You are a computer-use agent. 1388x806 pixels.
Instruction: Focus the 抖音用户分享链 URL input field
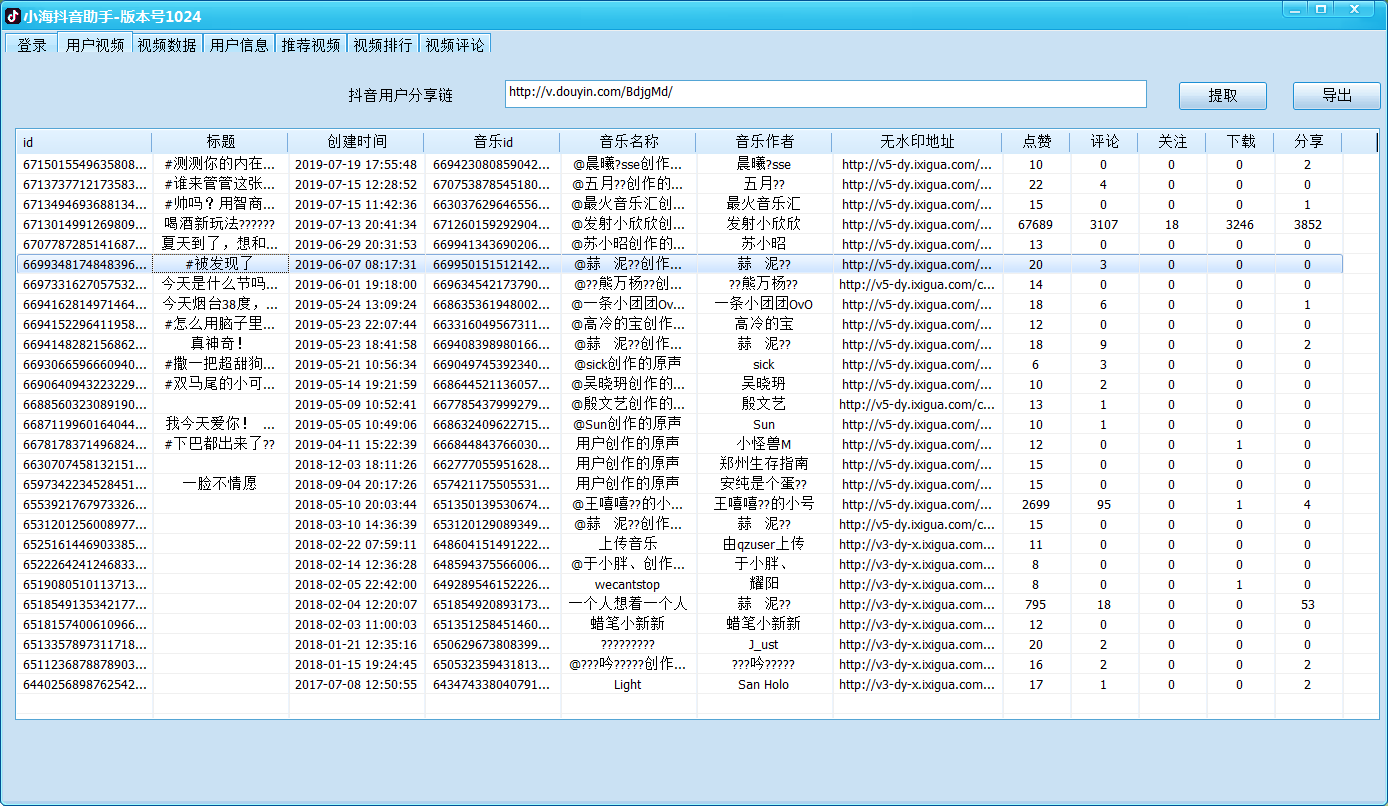825,93
